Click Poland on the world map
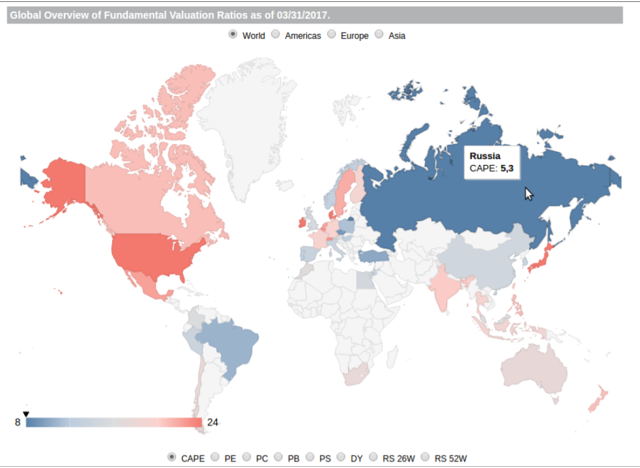Viewport: 640px width, 468px height. tap(347, 225)
